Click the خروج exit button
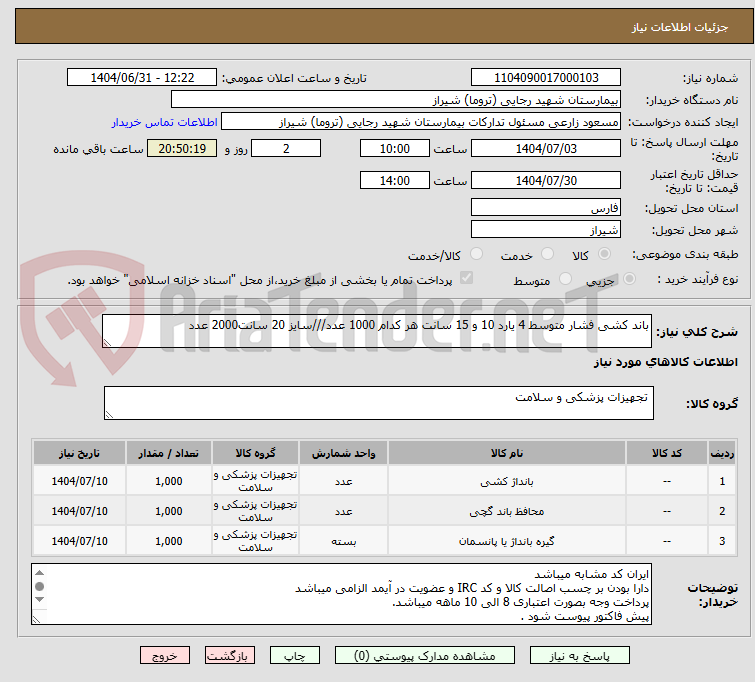The width and height of the screenshot is (755, 682). click(x=165, y=657)
